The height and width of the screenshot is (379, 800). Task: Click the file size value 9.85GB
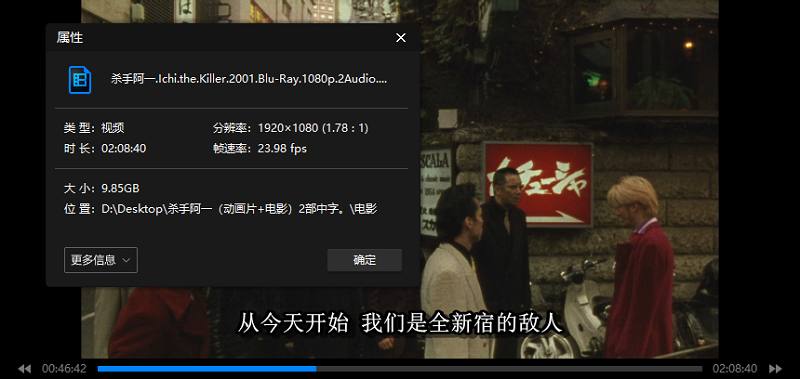pos(120,188)
